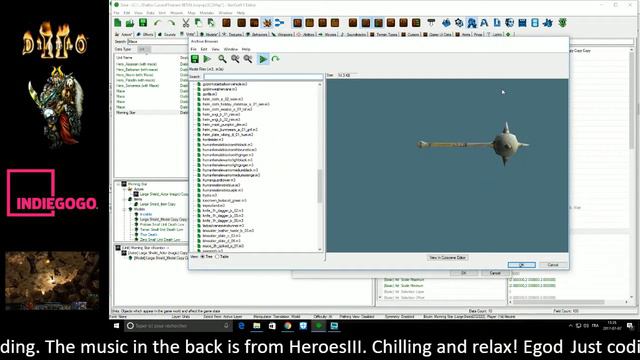Click the Cut scissors icon
This screenshot has height=360, width=640.
coord(186,23)
